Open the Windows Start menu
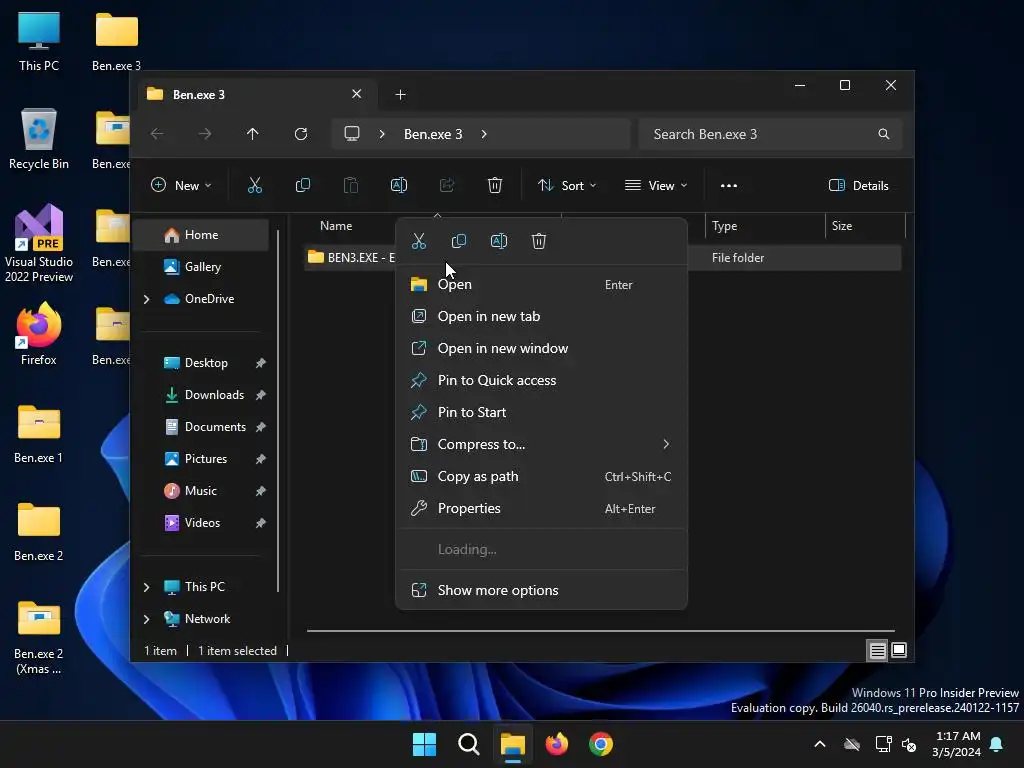Screen dimensions: 1024x768 (x=424, y=744)
